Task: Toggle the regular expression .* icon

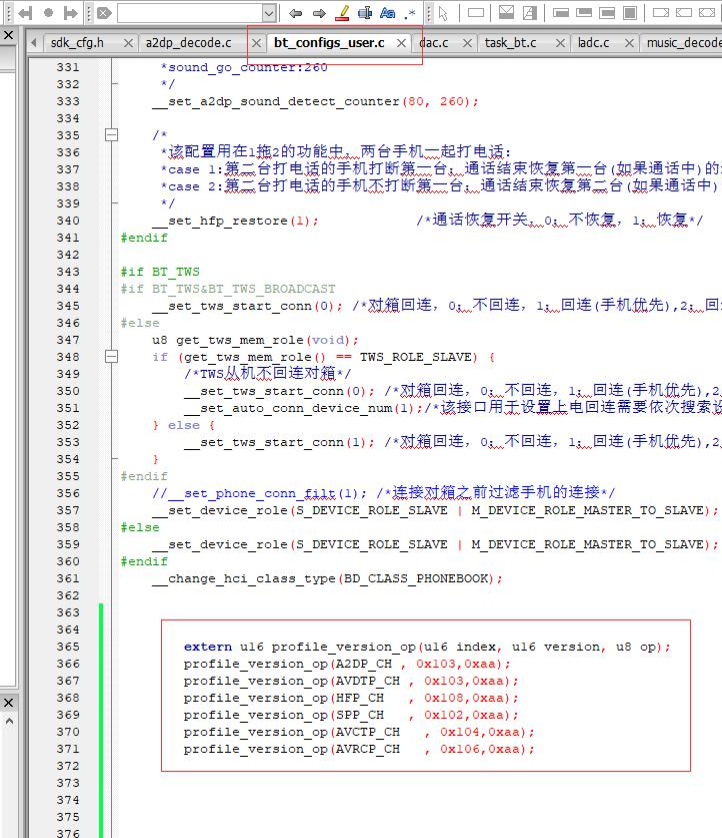Action: pyautogui.click(x=410, y=13)
